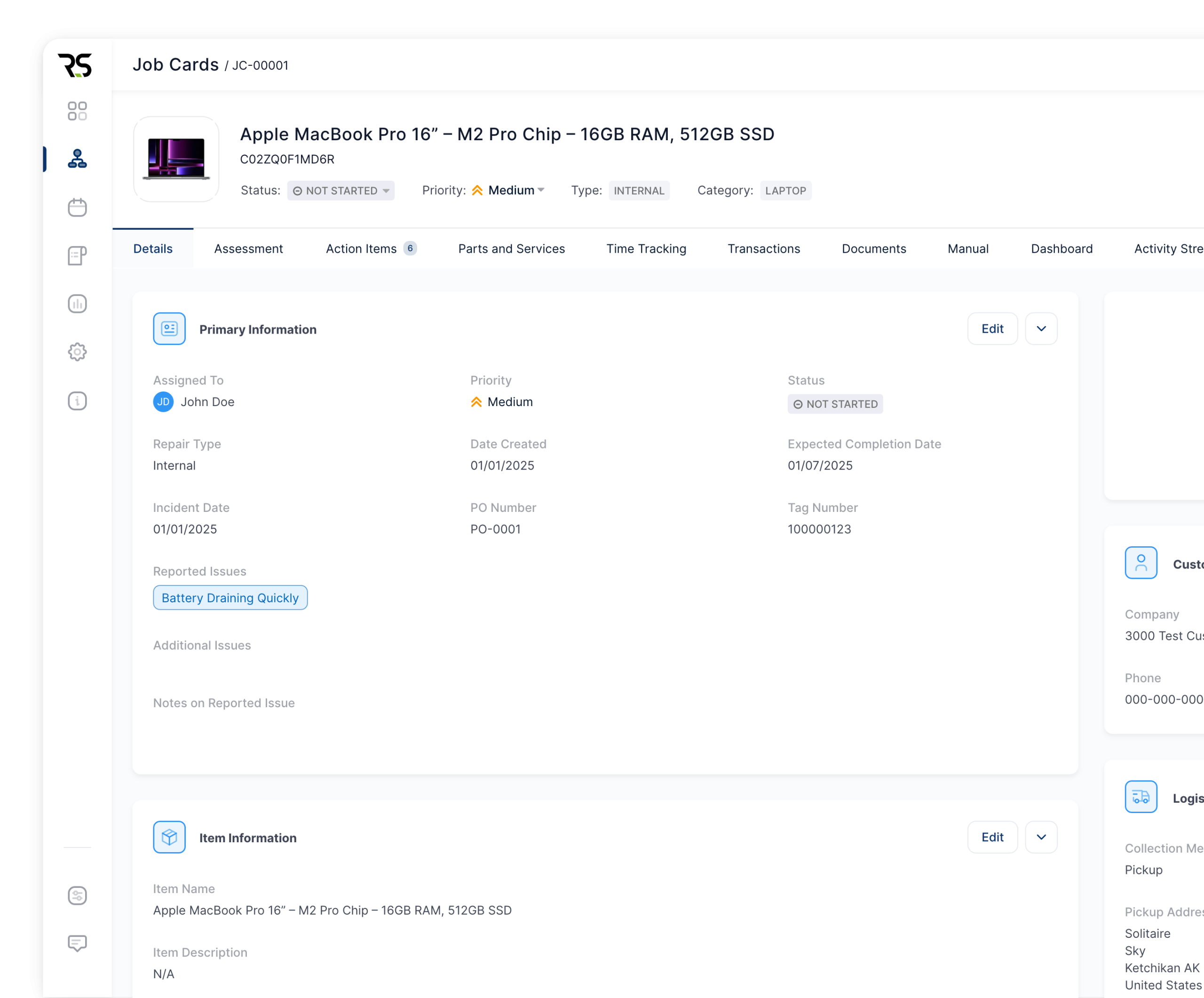The width and height of the screenshot is (1204, 998).
Task: Collapse the Primary Information section chevron
Action: (x=1041, y=328)
